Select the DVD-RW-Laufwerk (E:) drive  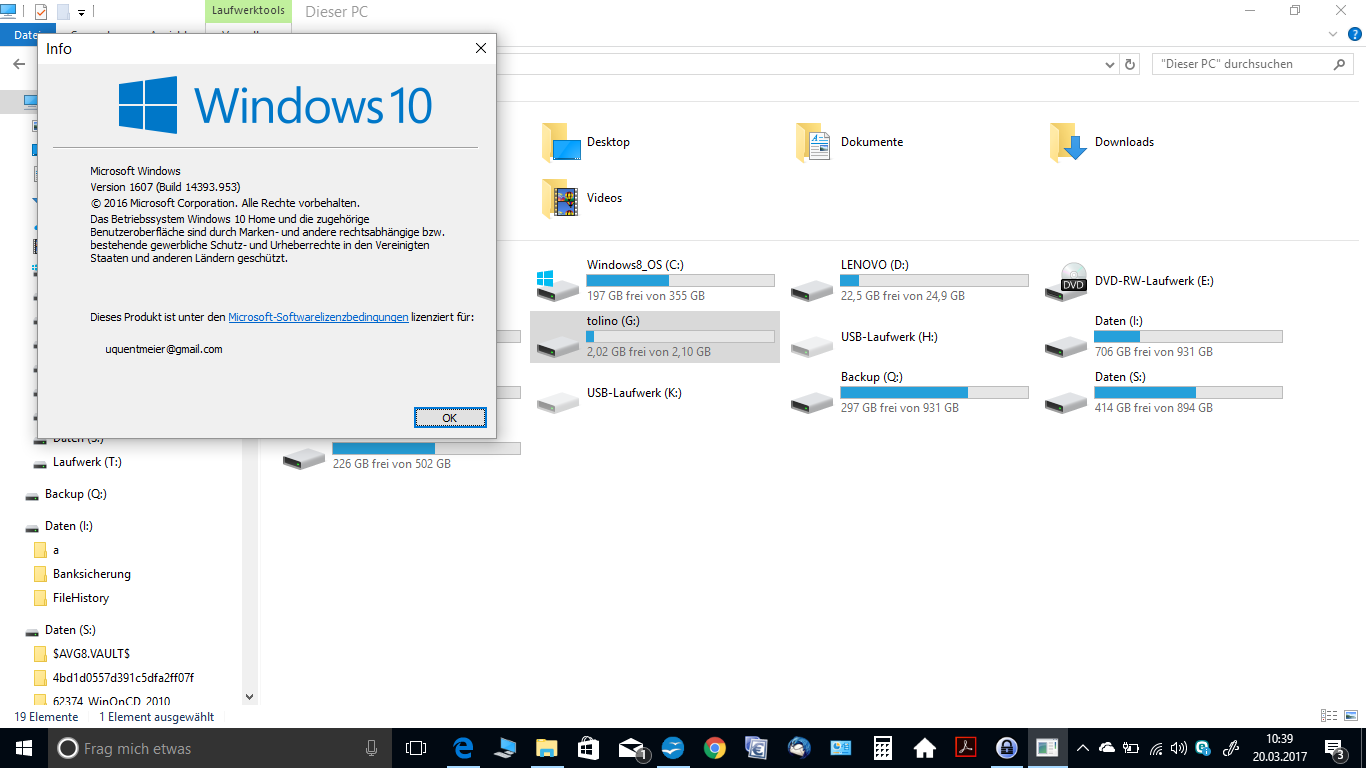click(1130, 281)
